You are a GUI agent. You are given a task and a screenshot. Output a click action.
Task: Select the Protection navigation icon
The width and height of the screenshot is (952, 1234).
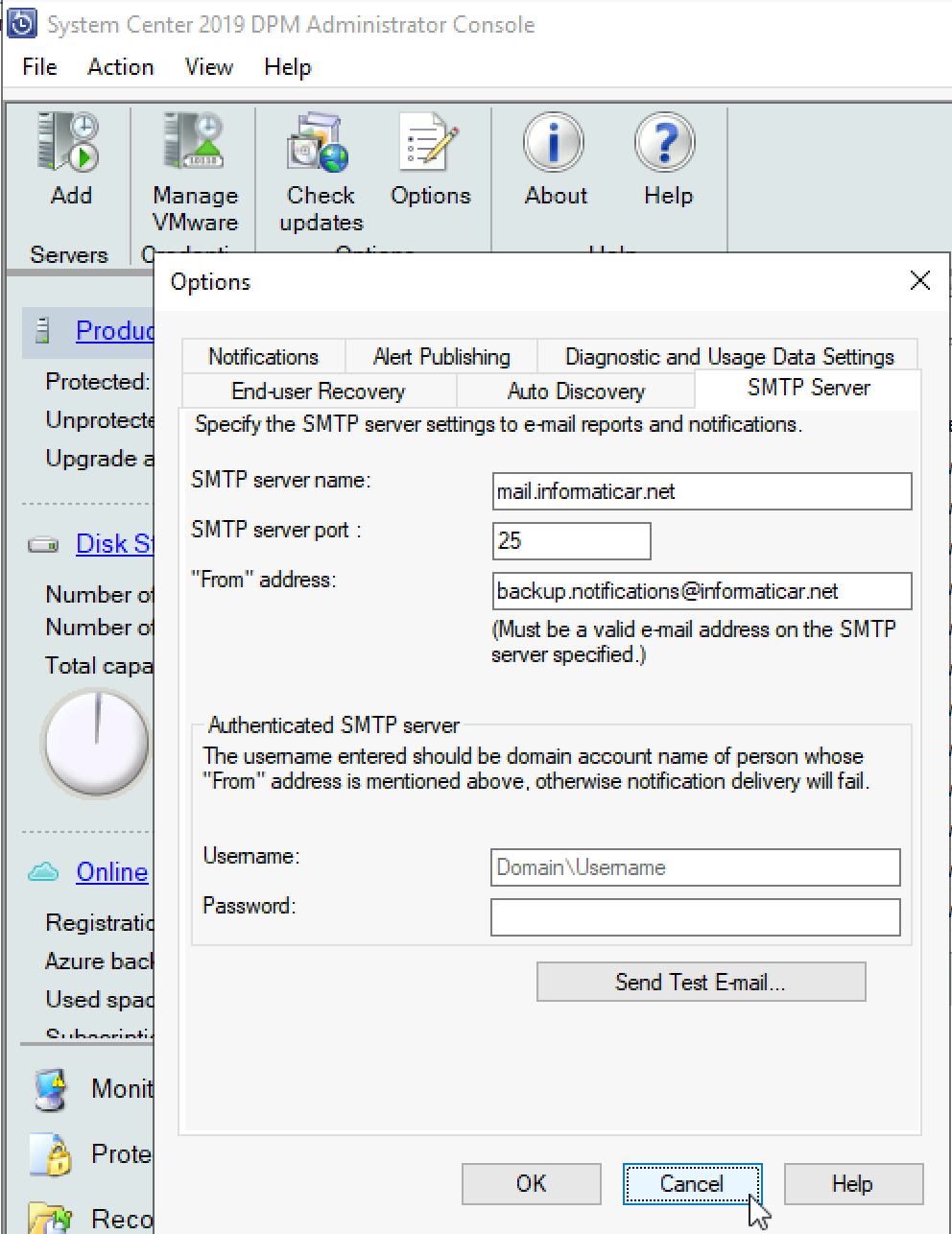[x=50, y=1154]
